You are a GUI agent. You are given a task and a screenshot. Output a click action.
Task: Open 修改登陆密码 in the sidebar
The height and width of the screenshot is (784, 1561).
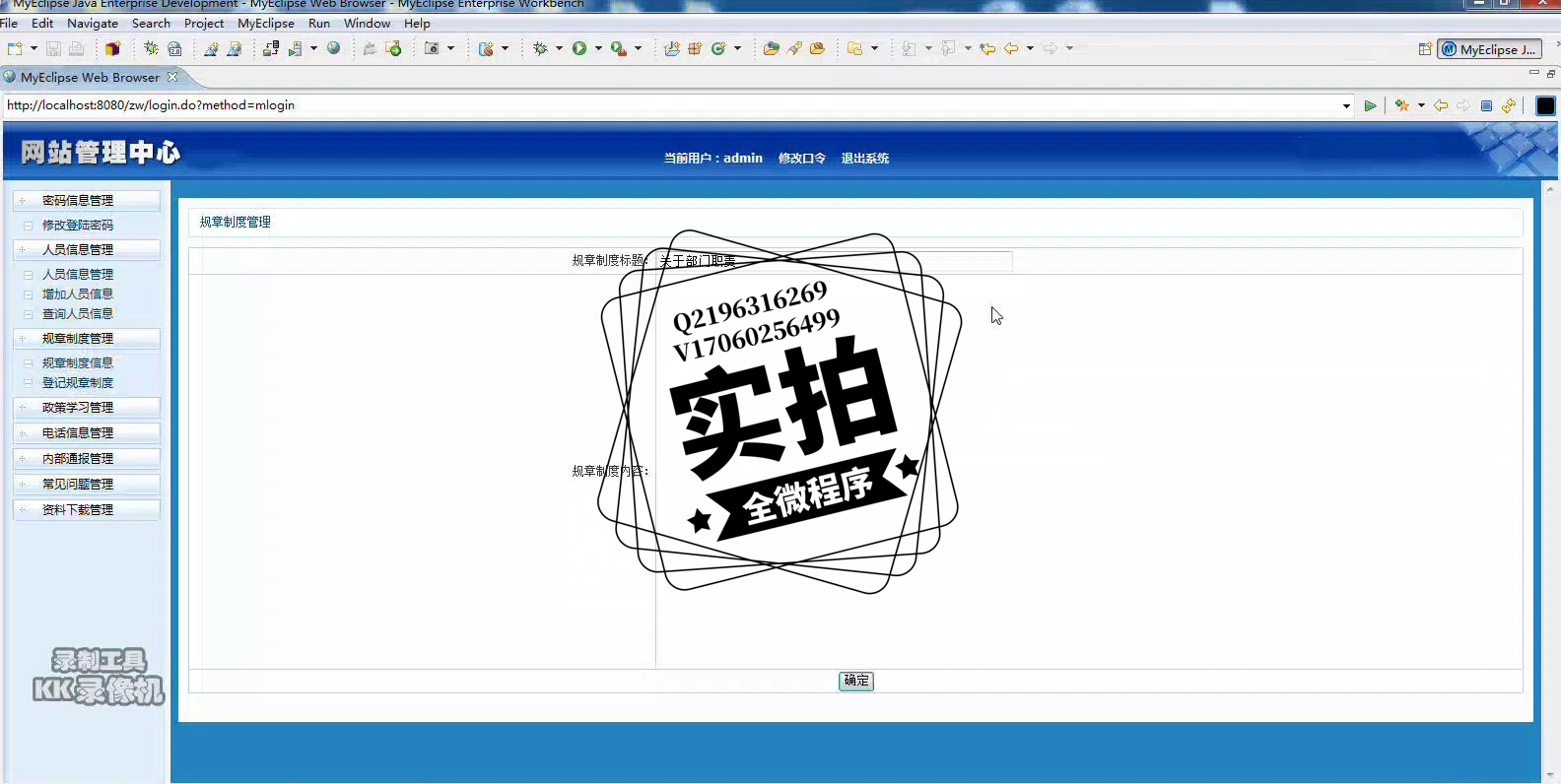[x=78, y=226]
